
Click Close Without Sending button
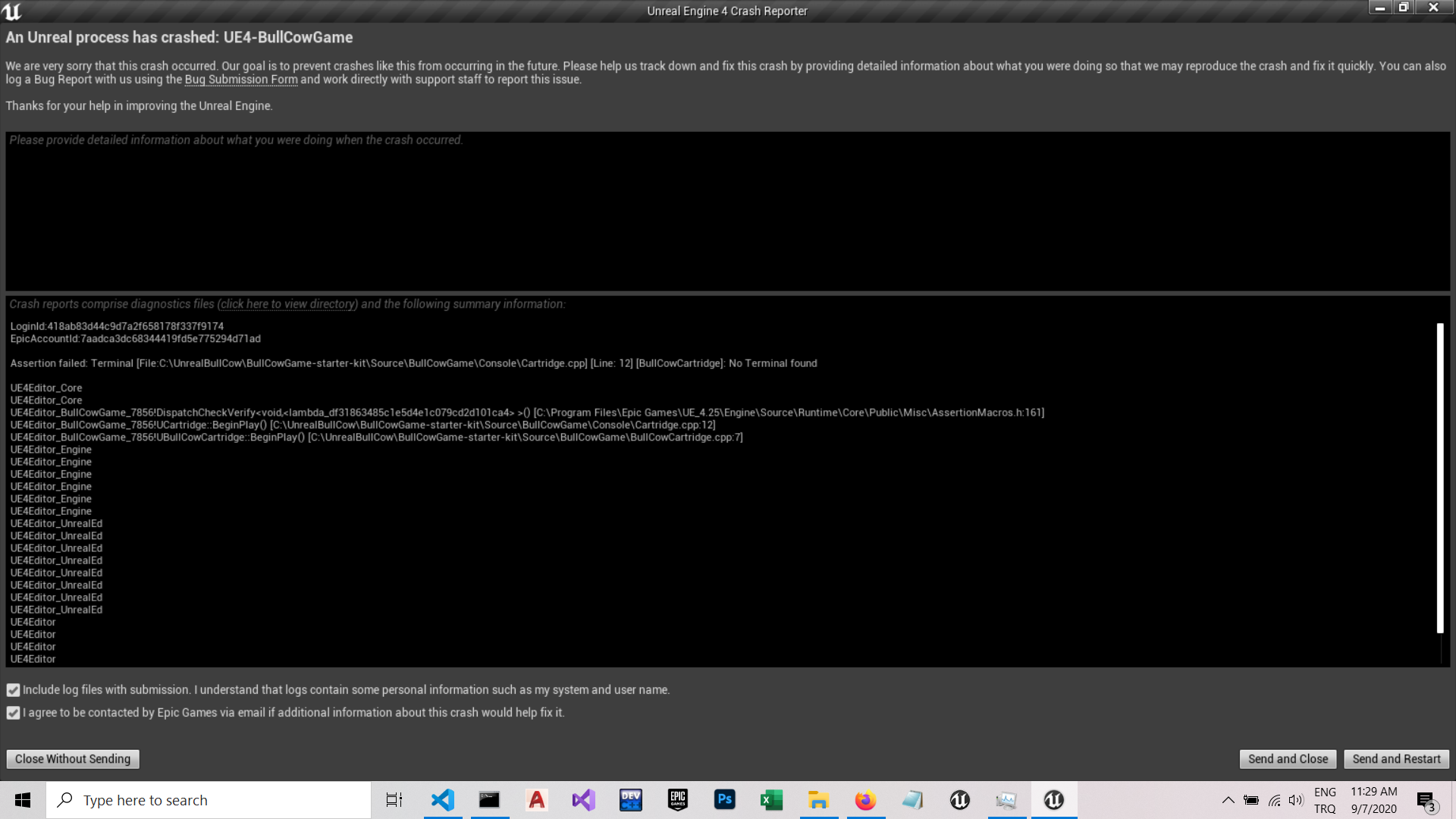[73, 759]
